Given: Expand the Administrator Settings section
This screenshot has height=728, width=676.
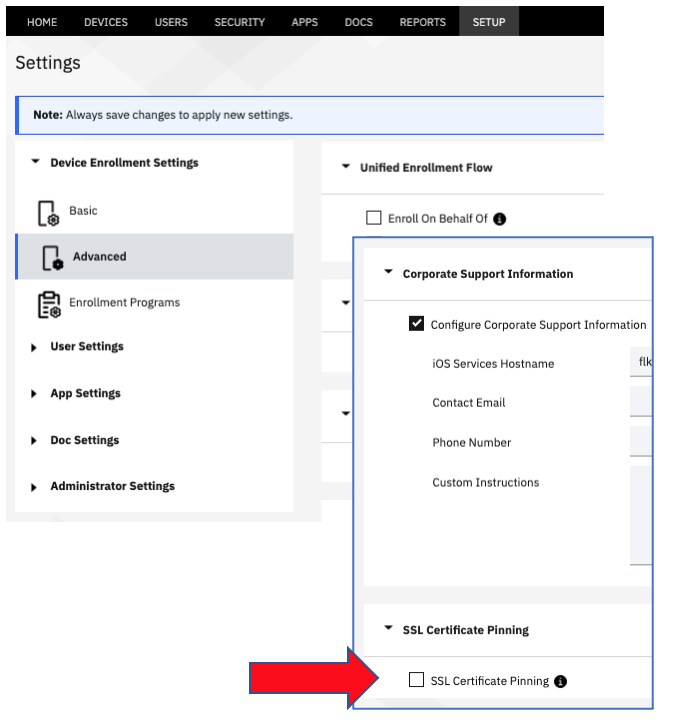Looking at the screenshot, I should click(33, 487).
